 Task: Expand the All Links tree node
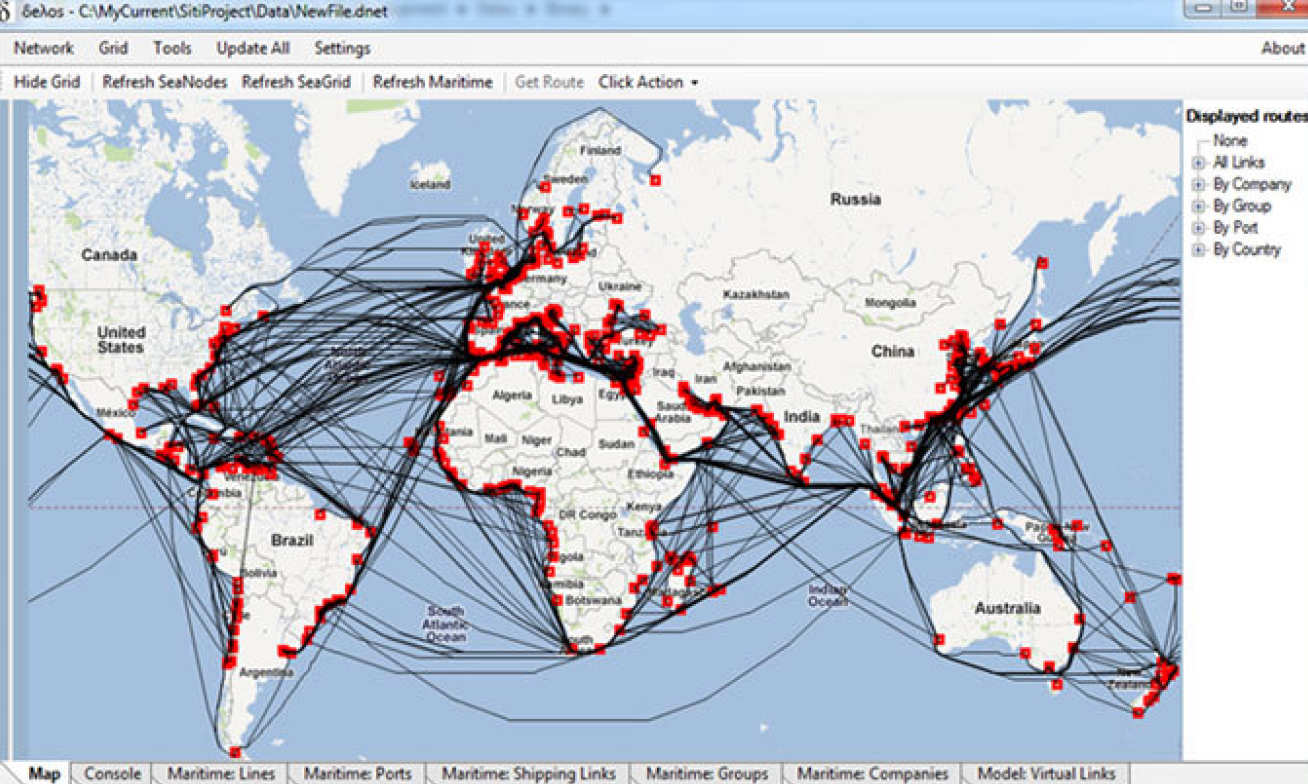(1198, 163)
